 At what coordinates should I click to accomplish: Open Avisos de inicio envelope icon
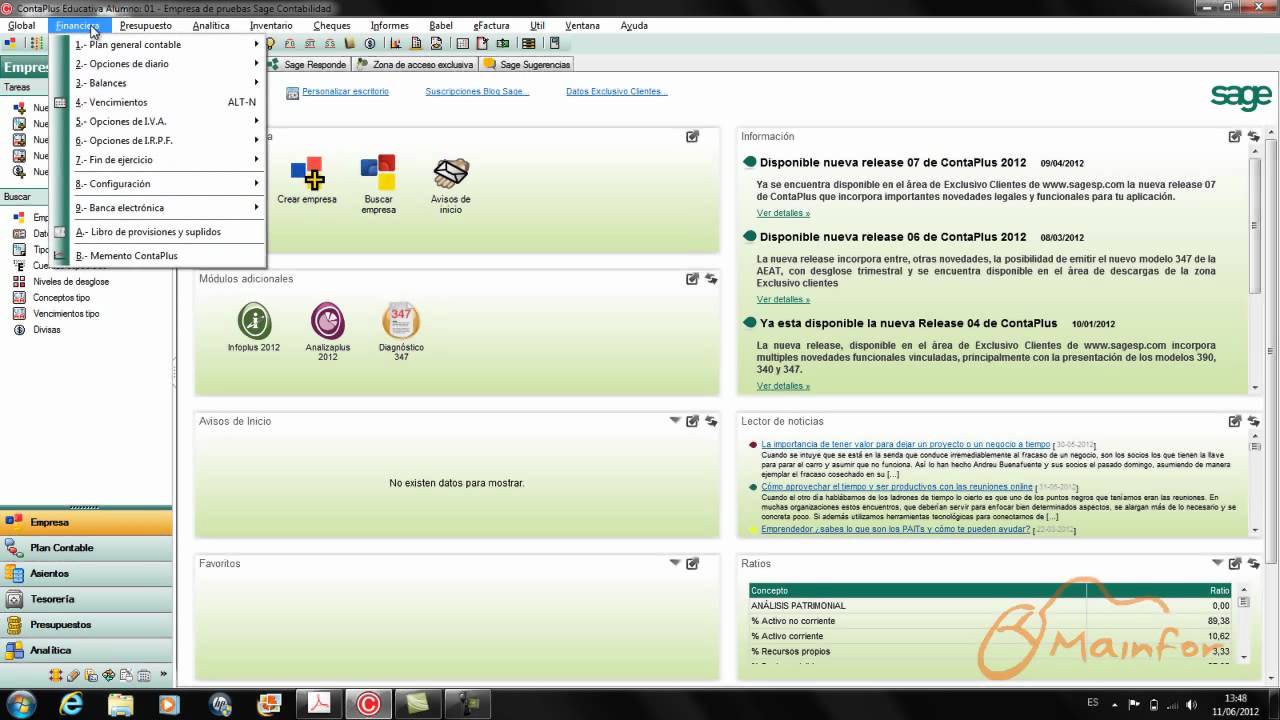click(x=451, y=185)
